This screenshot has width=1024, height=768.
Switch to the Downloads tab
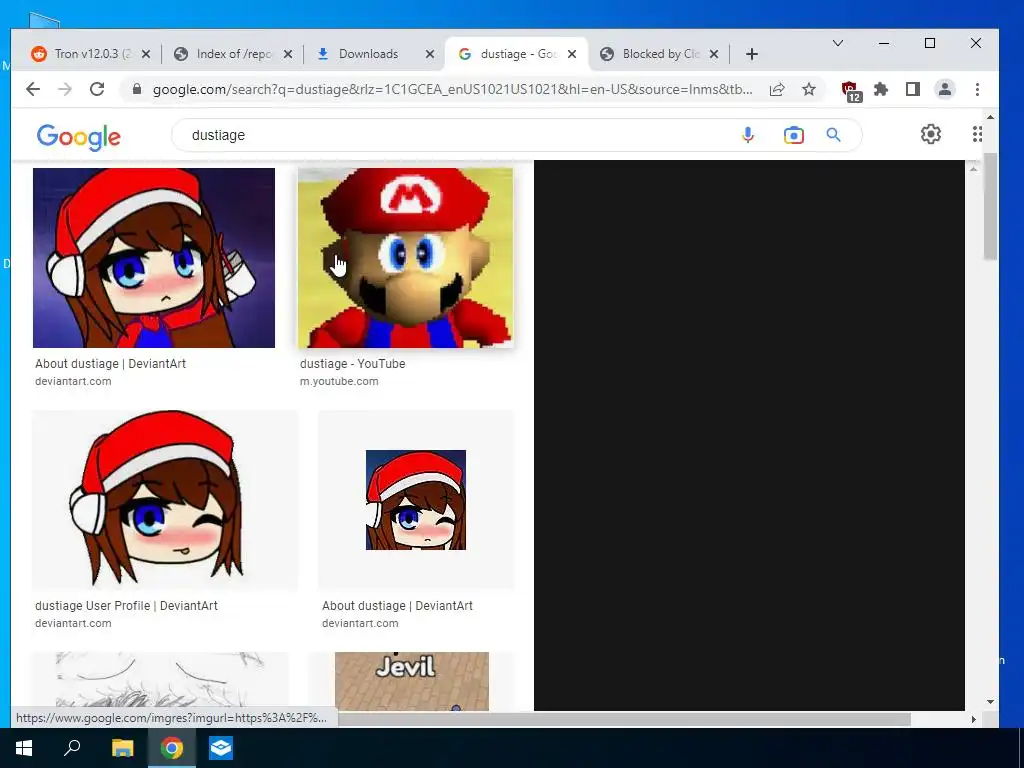368,54
